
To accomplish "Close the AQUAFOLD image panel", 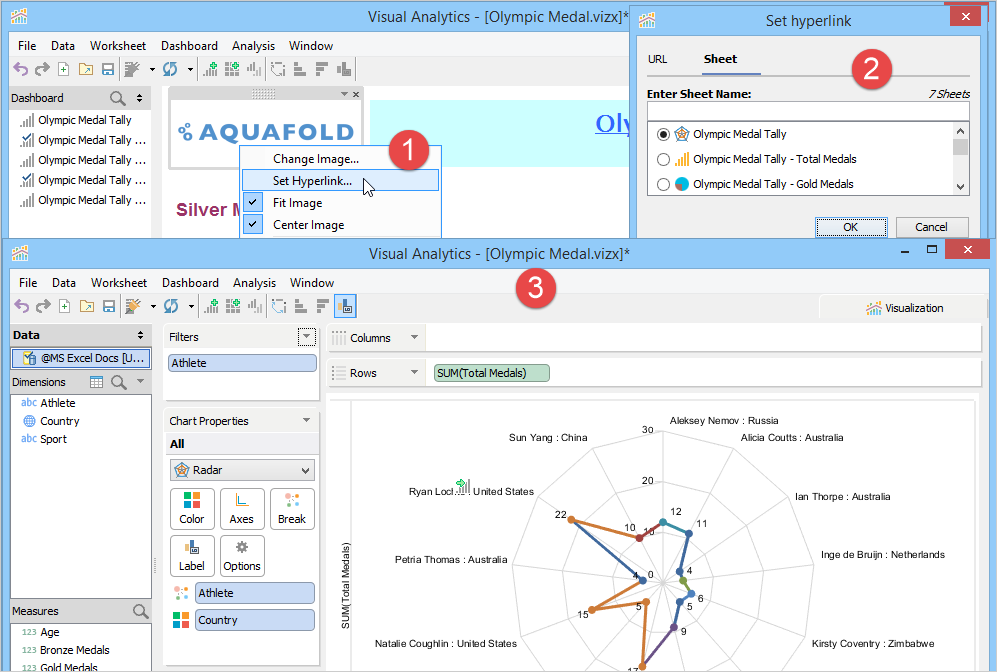I will [356, 94].
